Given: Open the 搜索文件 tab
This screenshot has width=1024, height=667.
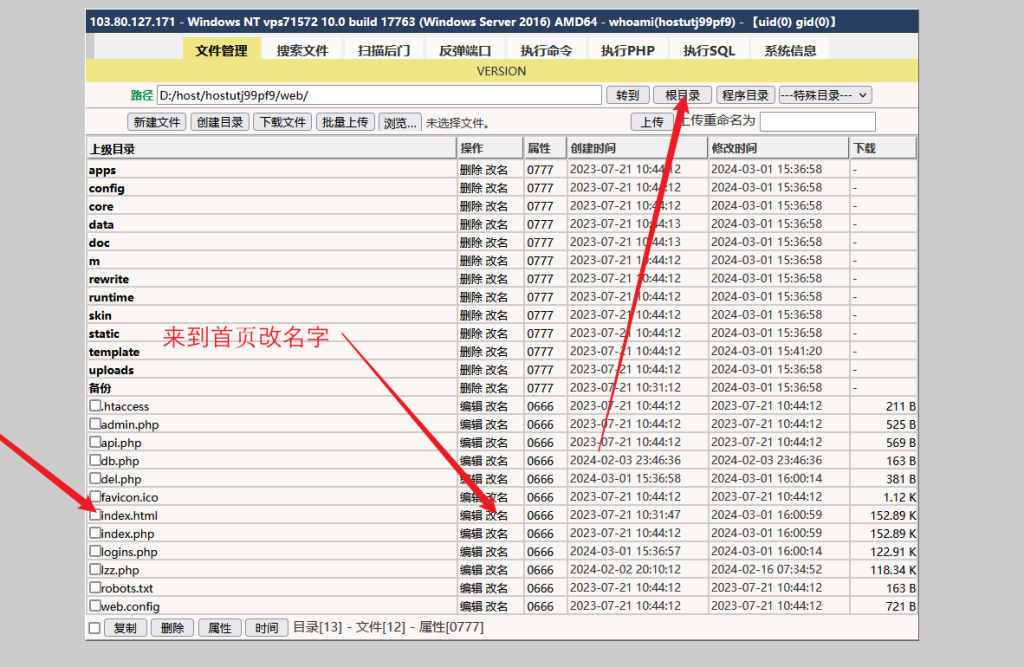Looking at the screenshot, I should click(x=302, y=50).
